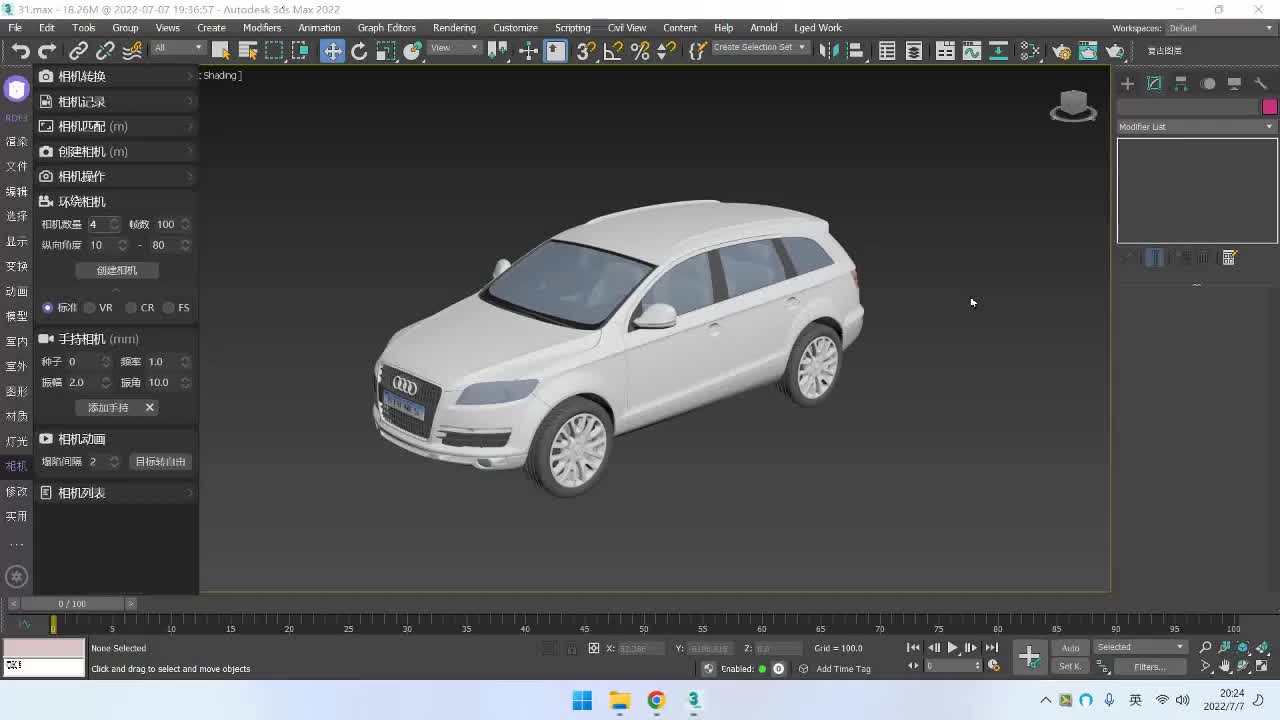Click the 目标转自由 button

160,461
